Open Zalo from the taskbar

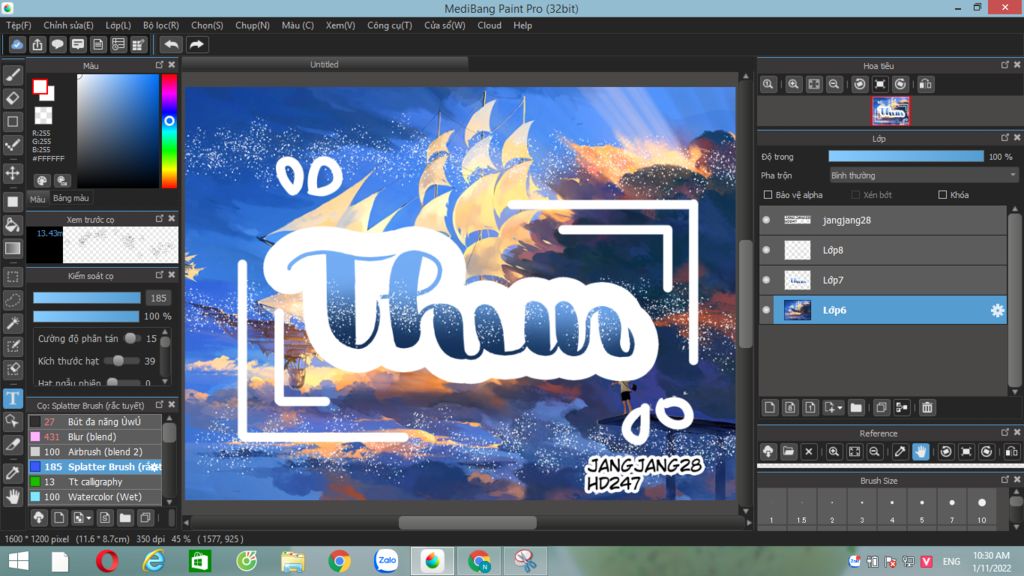click(386, 561)
